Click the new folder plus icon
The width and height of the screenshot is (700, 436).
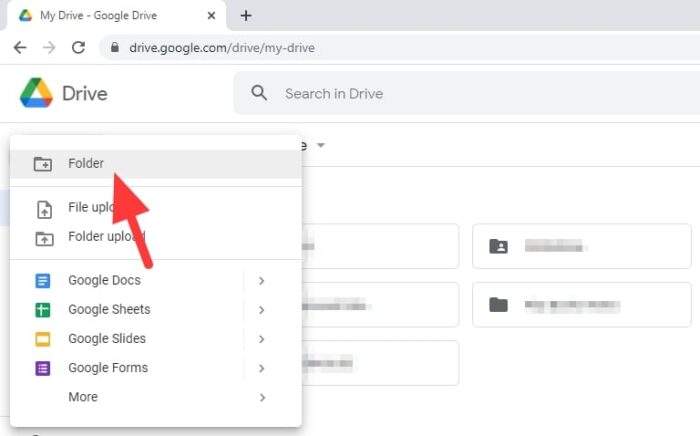click(43, 164)
